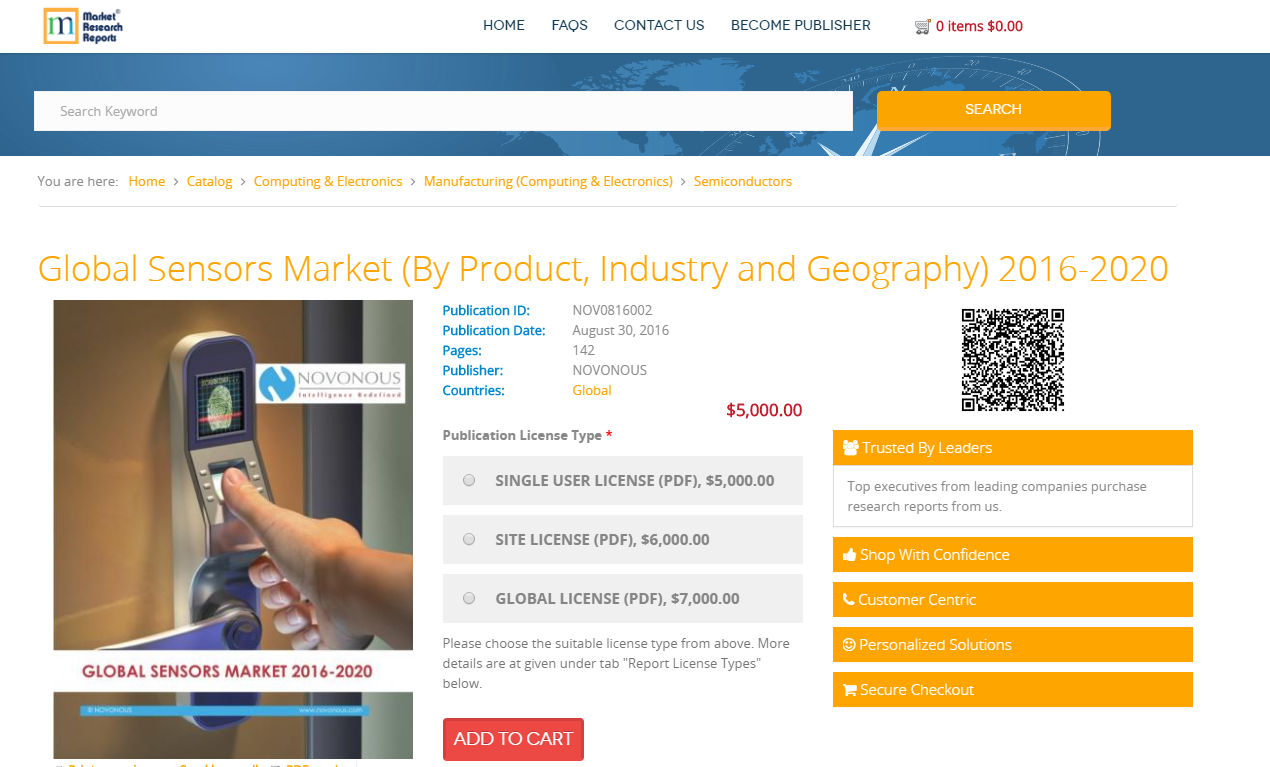
Task: Select Global License (PDF) $7,000 radio button
Action: [x=469, y=598]
